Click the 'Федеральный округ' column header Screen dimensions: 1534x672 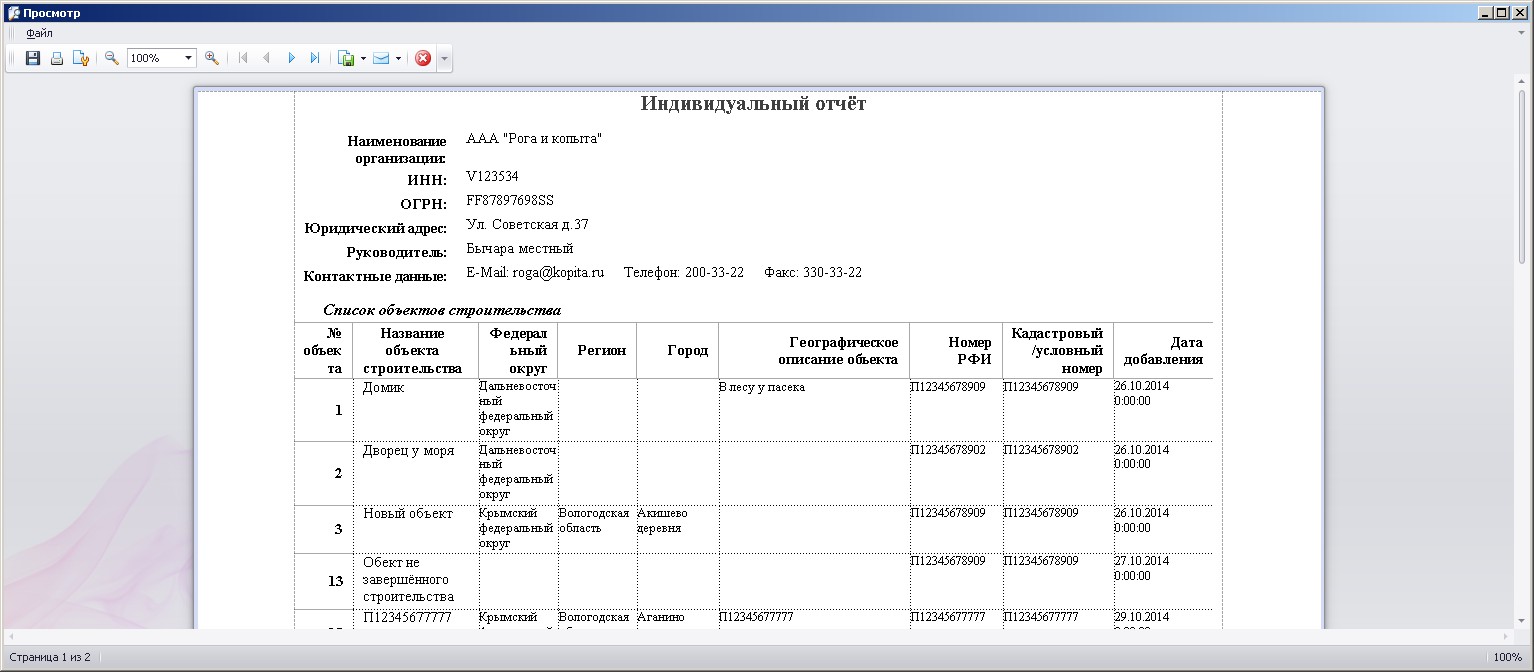click(519, 350)
